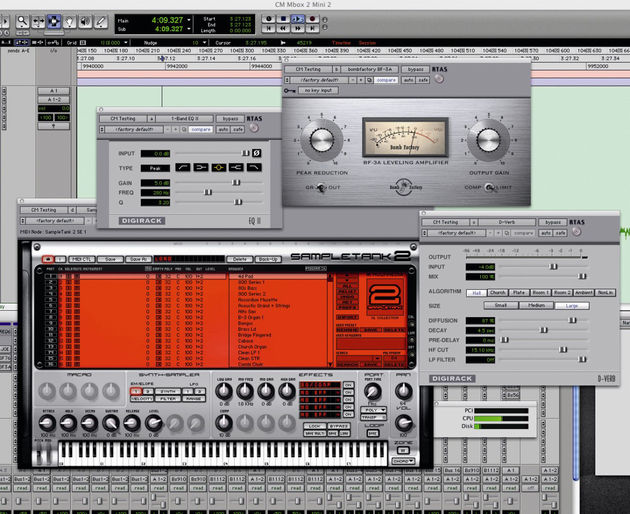Arm the transport Record button
Screen dimensions: 630x514
tap(312, 19)
